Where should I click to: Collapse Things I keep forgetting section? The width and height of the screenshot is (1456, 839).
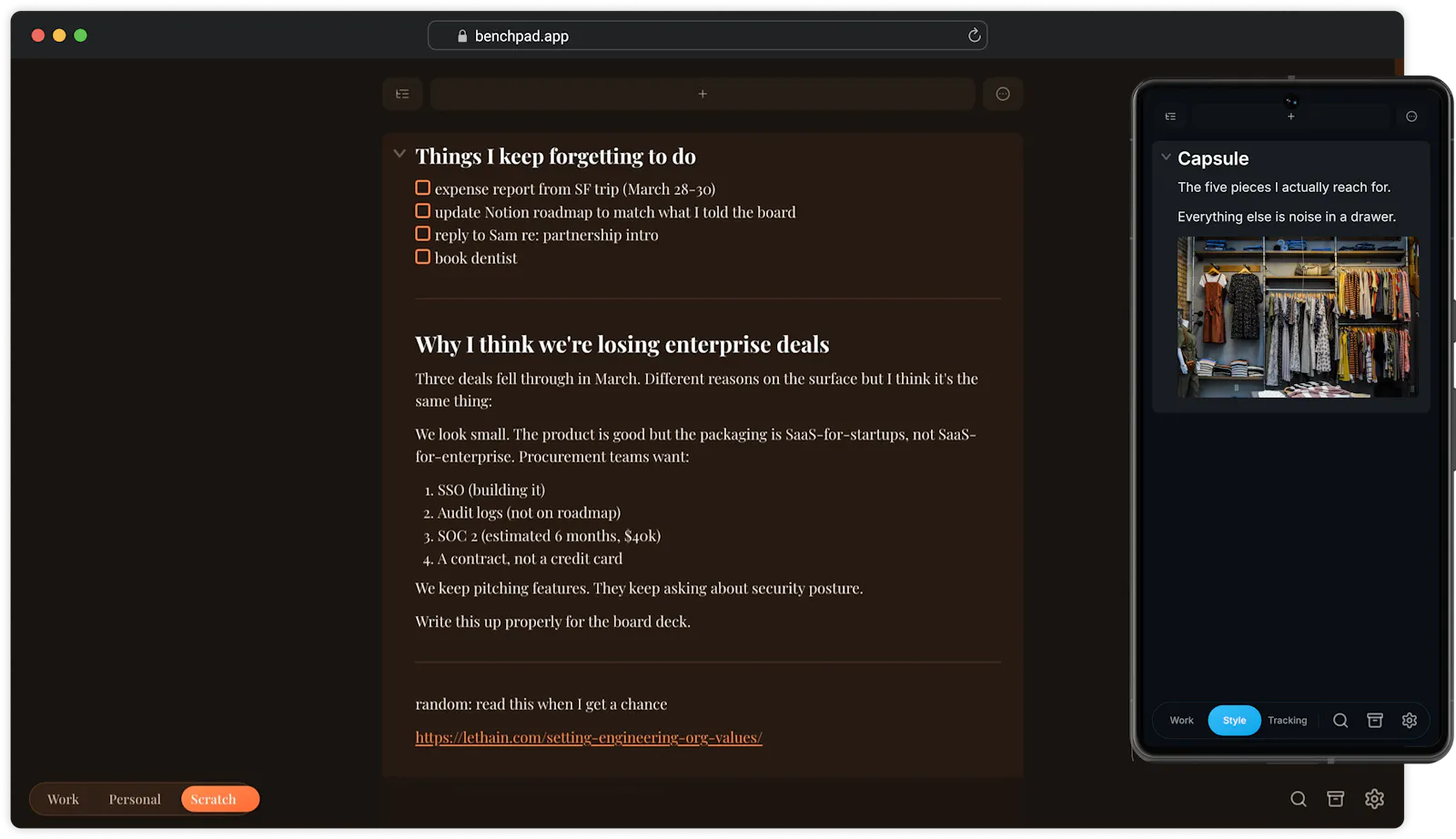click(399, 154)
